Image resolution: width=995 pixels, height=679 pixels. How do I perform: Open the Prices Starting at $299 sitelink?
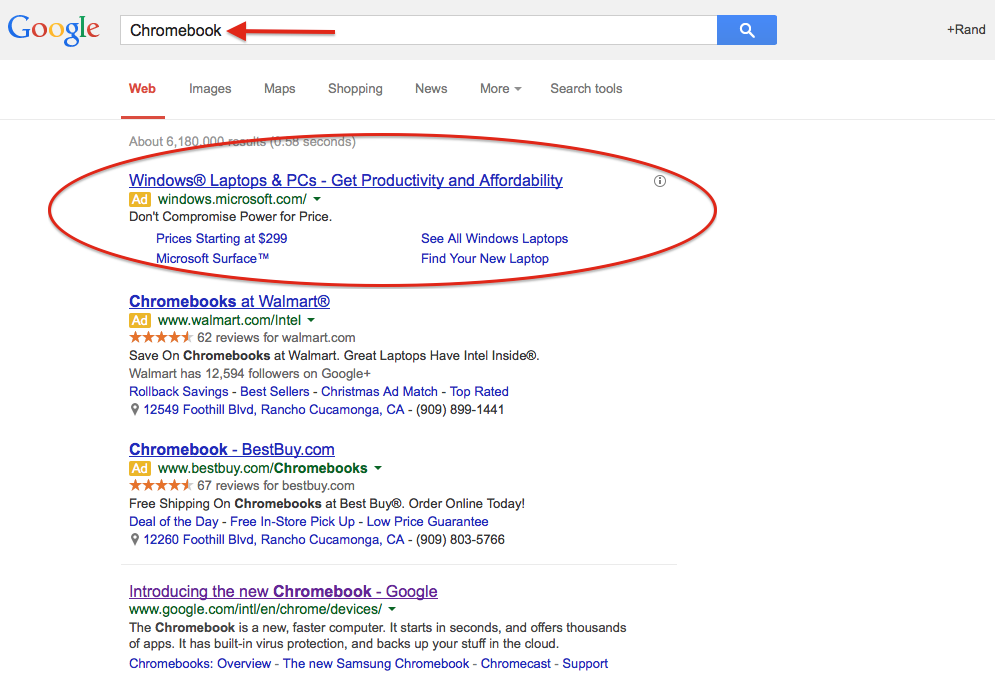221,239
